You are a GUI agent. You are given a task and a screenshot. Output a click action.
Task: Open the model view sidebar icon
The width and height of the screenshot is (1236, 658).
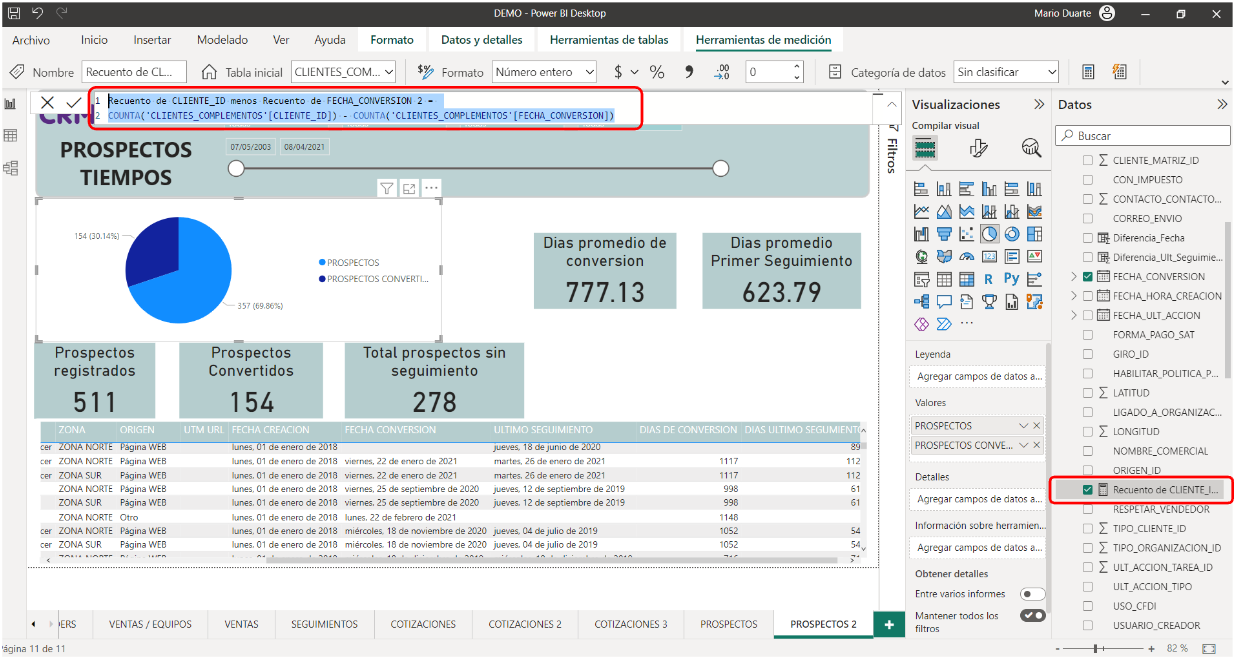[11, 168]
